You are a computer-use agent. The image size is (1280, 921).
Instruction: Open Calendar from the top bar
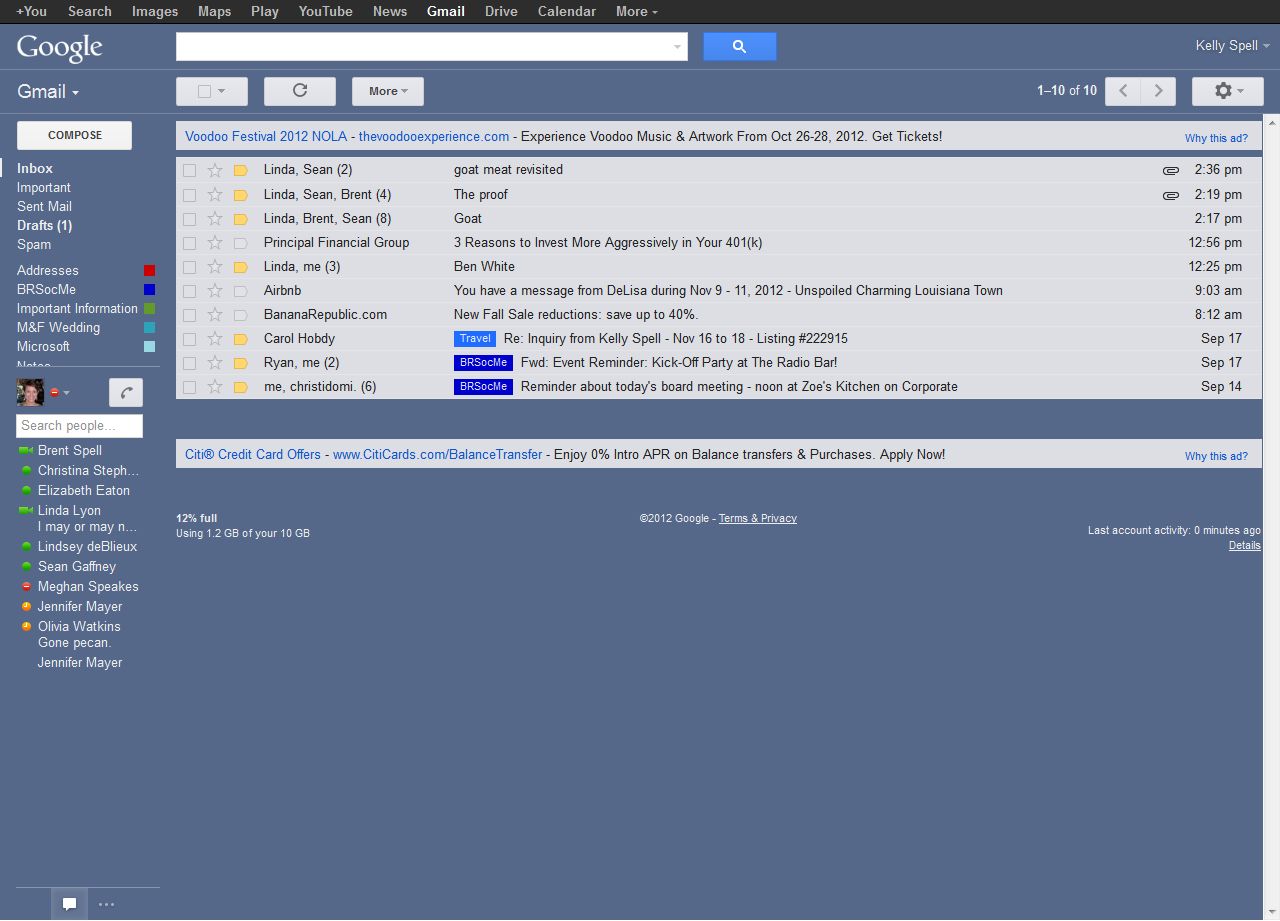pos(566,11)
